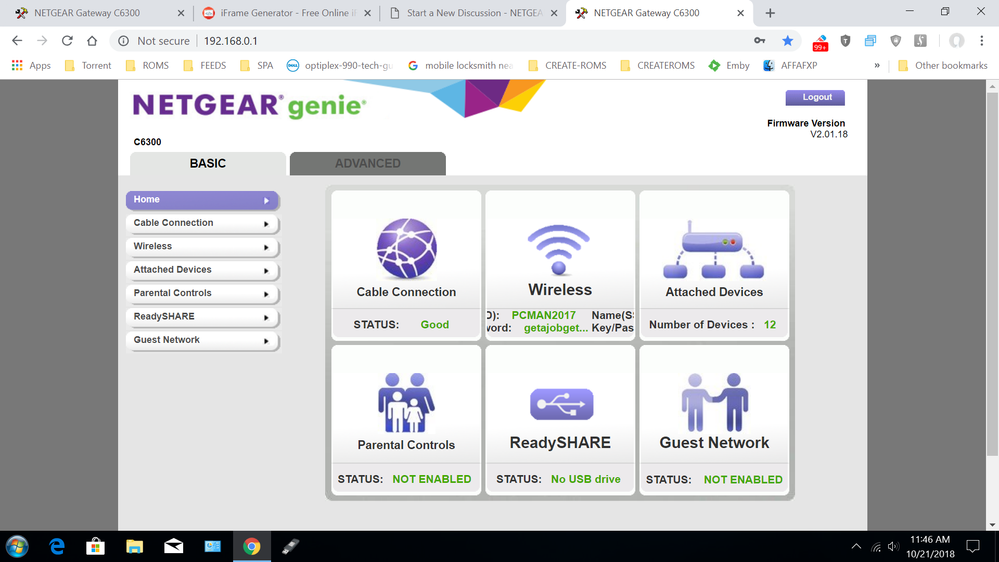Click the No USB drive status

pyautogui.click(x=586, y=479)
